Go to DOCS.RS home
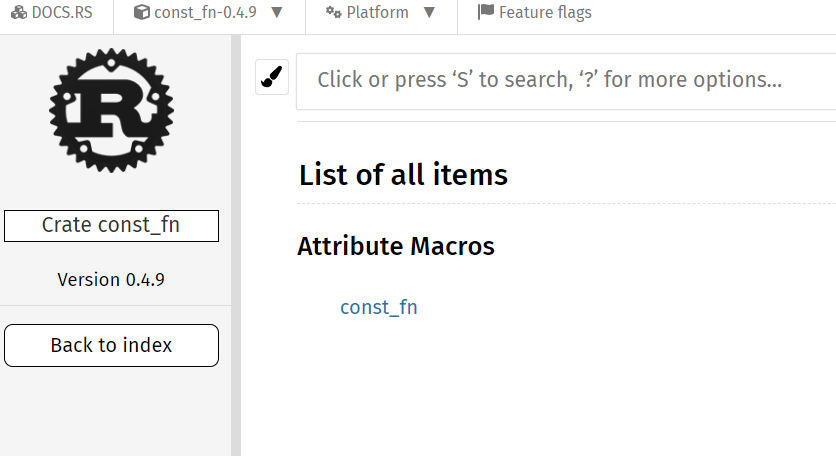 pos(52,12)
